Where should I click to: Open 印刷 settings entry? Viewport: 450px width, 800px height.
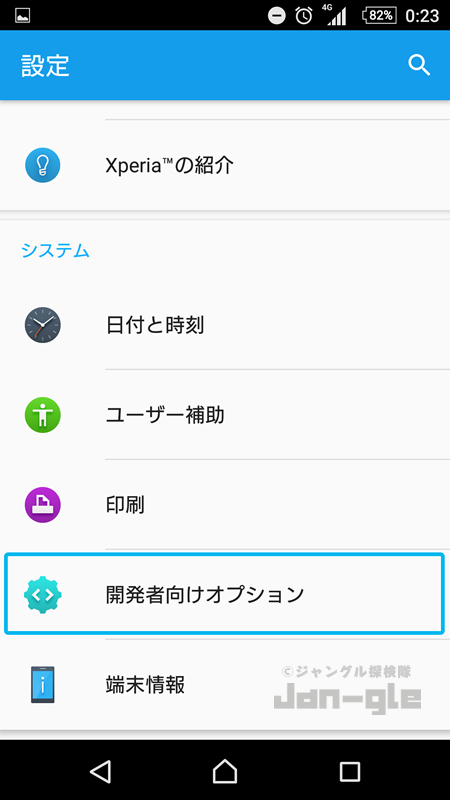225,505
